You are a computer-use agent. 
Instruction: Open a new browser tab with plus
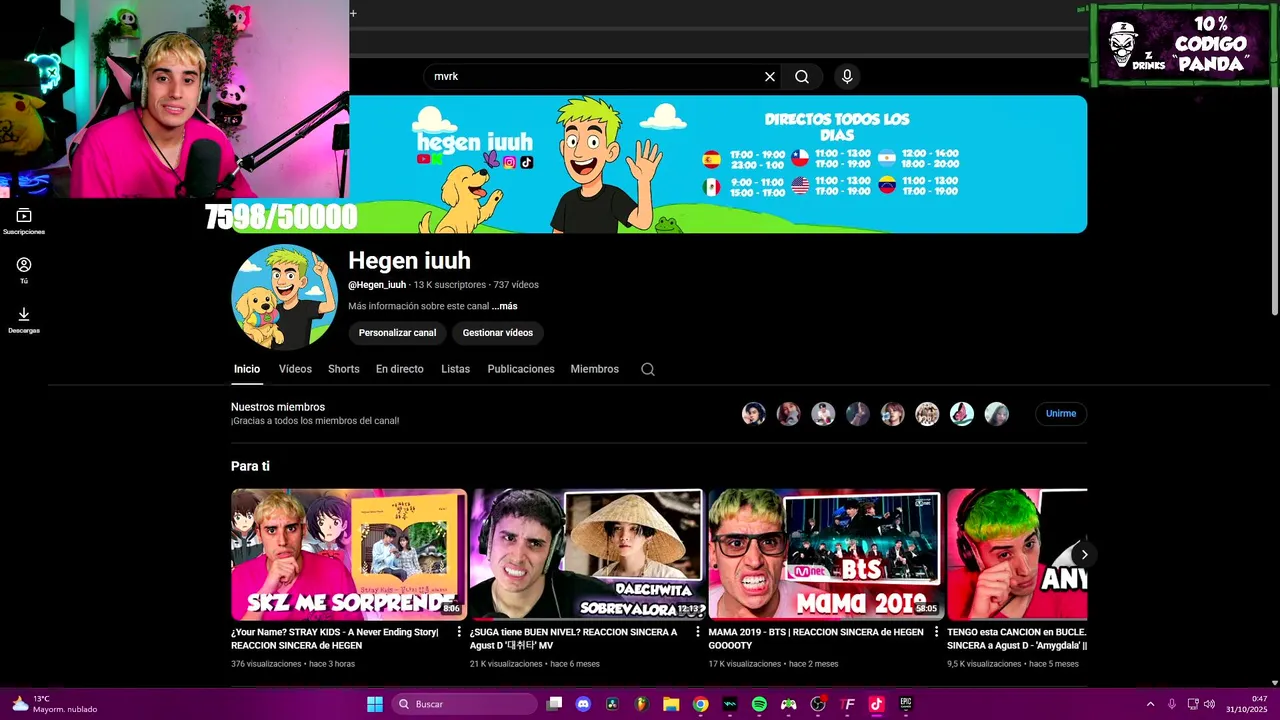click(353, 13)
